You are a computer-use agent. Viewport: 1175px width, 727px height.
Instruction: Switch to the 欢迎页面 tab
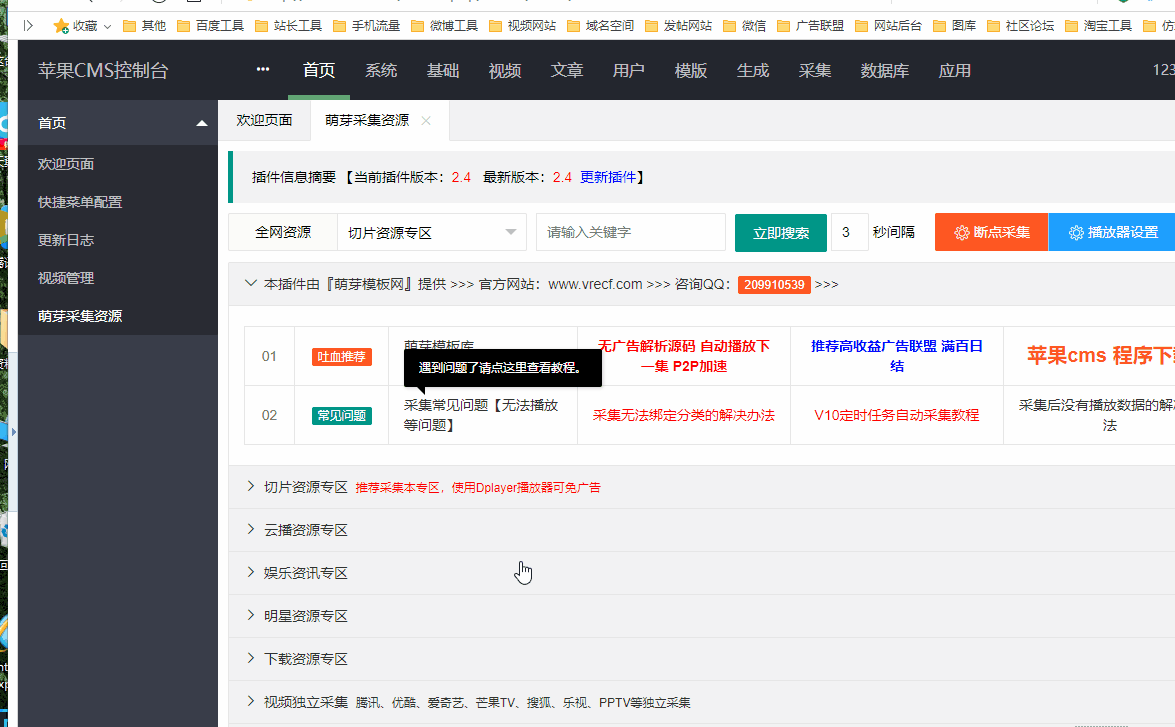pos(264,120)
